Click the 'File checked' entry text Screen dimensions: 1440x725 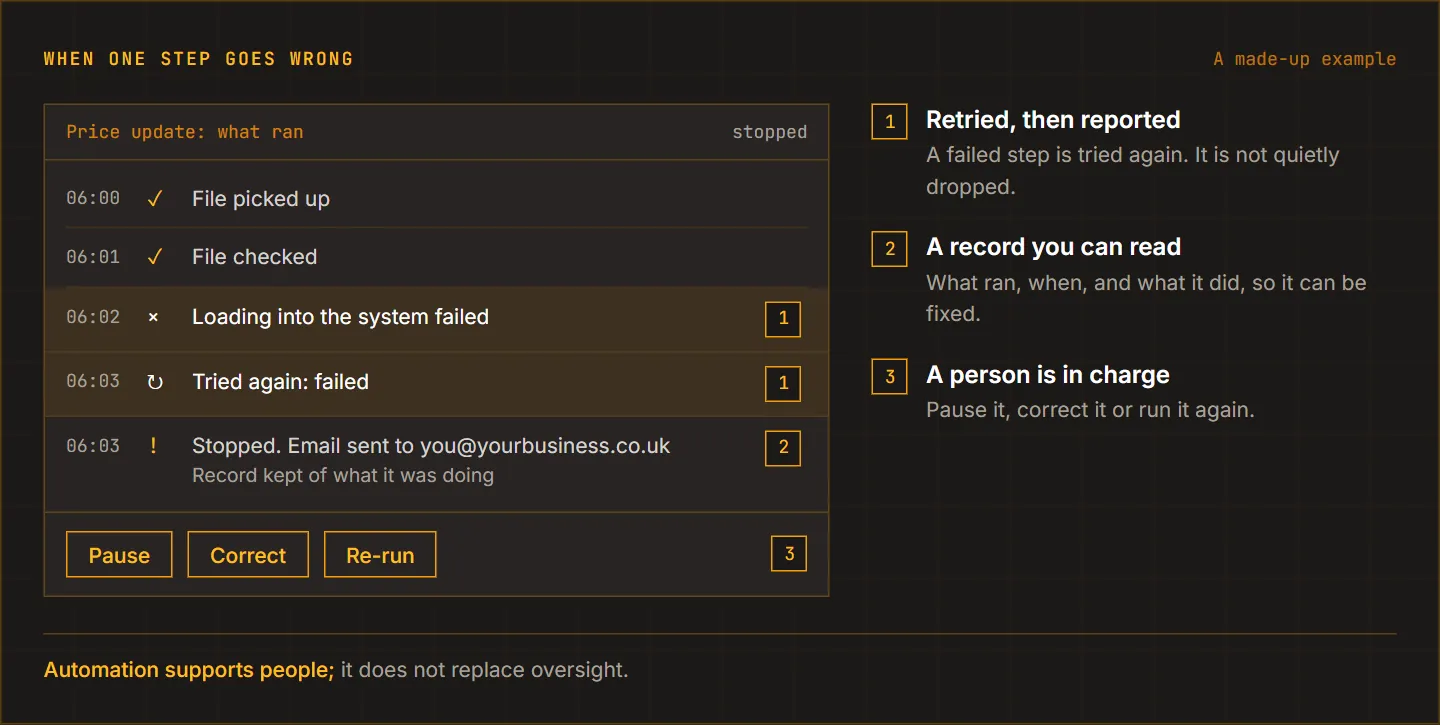pos(255,257)
